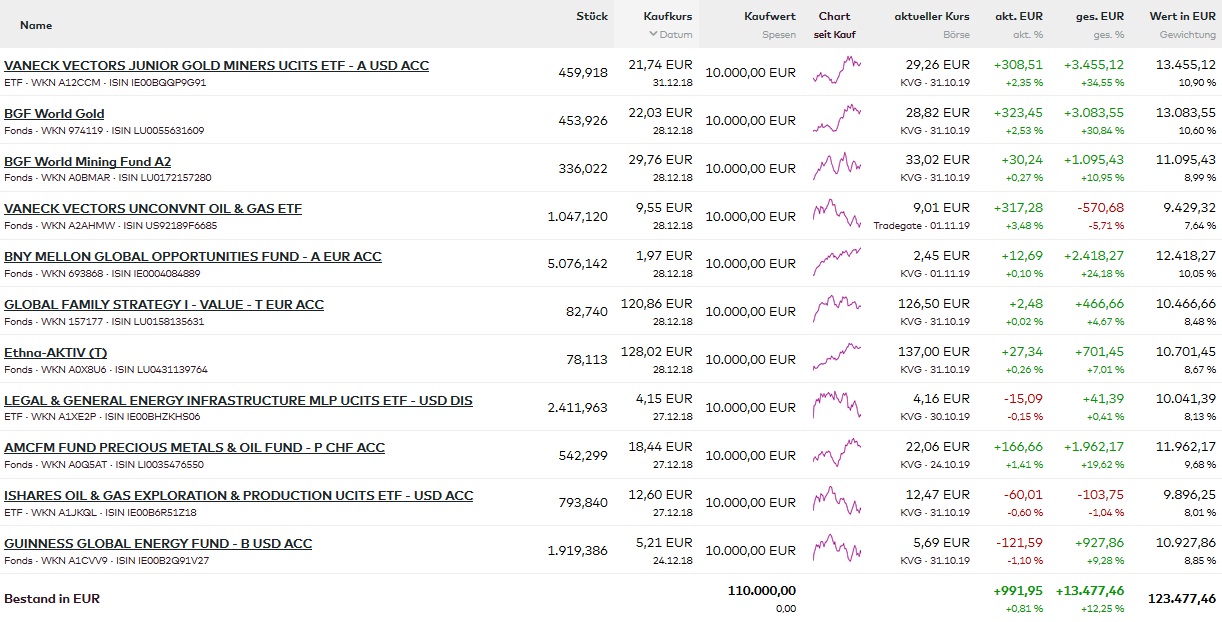Select 'seit Kauf' chart period option
1222x622 pixels.
[x=834, y=35]
